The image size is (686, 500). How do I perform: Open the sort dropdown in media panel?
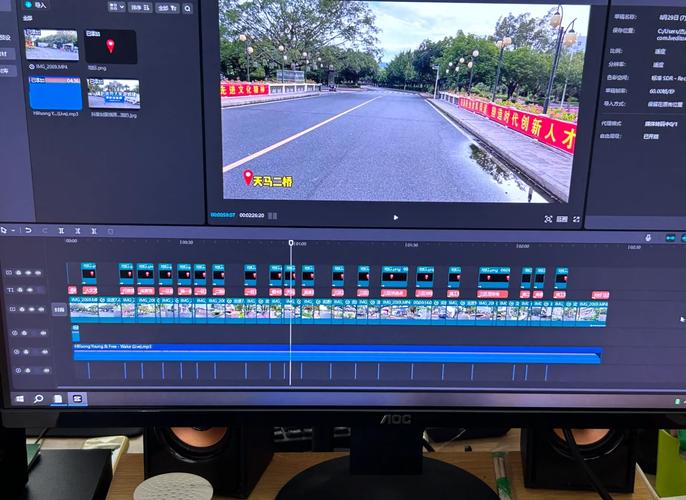click(x=139, y=7)
